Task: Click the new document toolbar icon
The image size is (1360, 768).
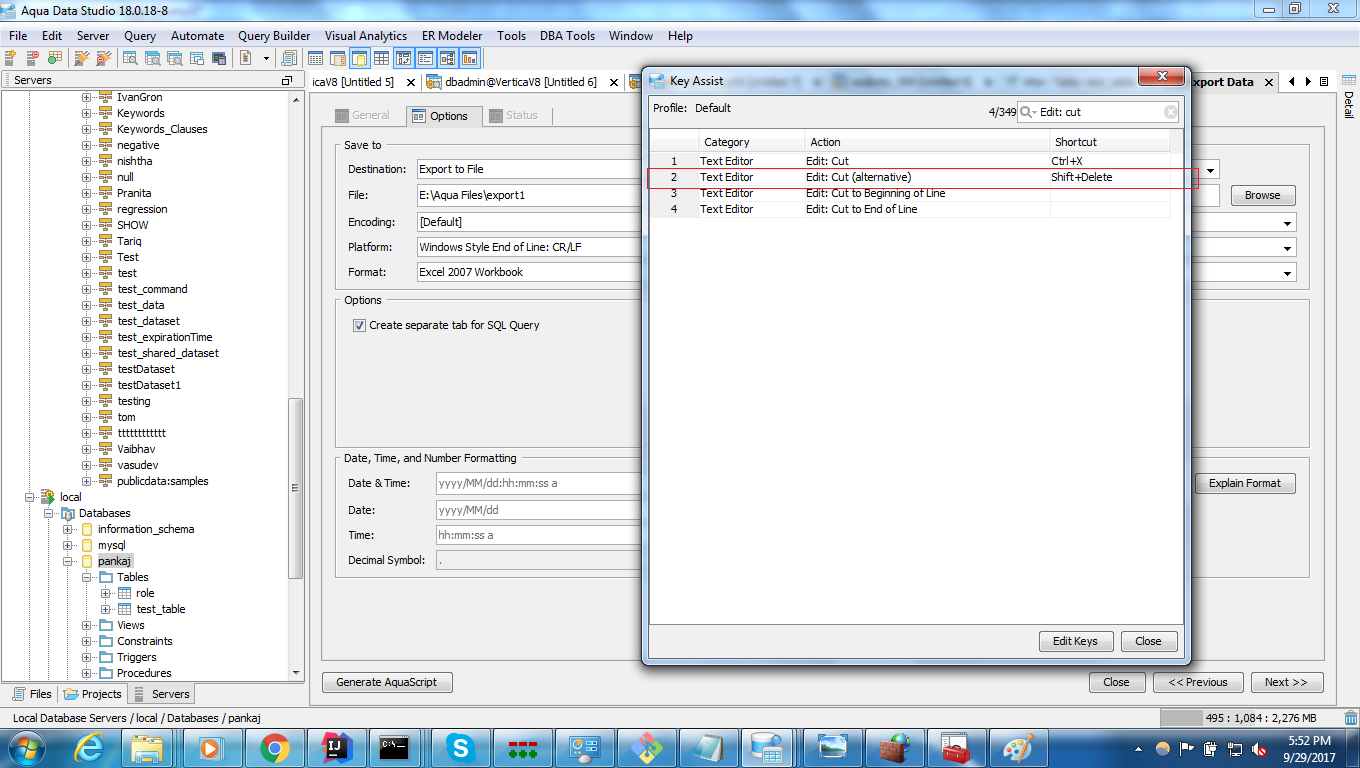Action: pos(246,58)
